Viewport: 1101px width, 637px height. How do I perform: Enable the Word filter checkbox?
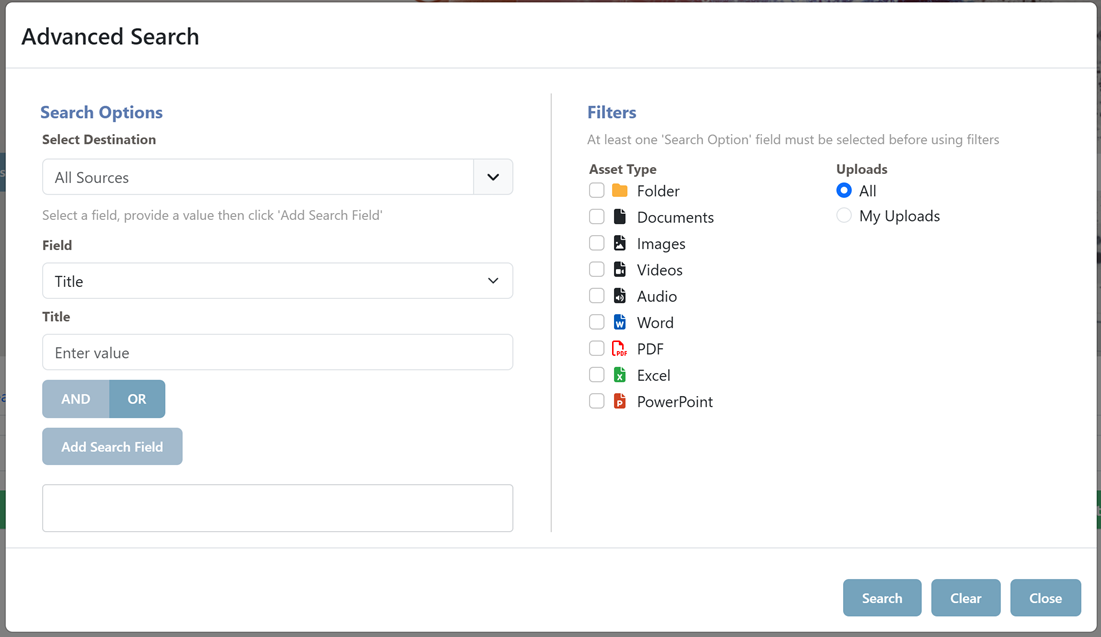(x=596, y=322)
